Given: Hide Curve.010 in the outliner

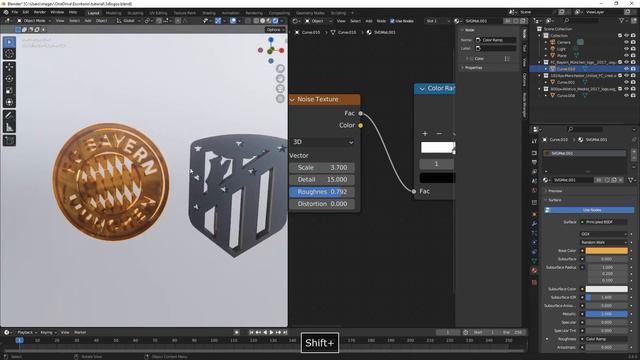Looking at the screenshot, I should [x=627, y=69].
